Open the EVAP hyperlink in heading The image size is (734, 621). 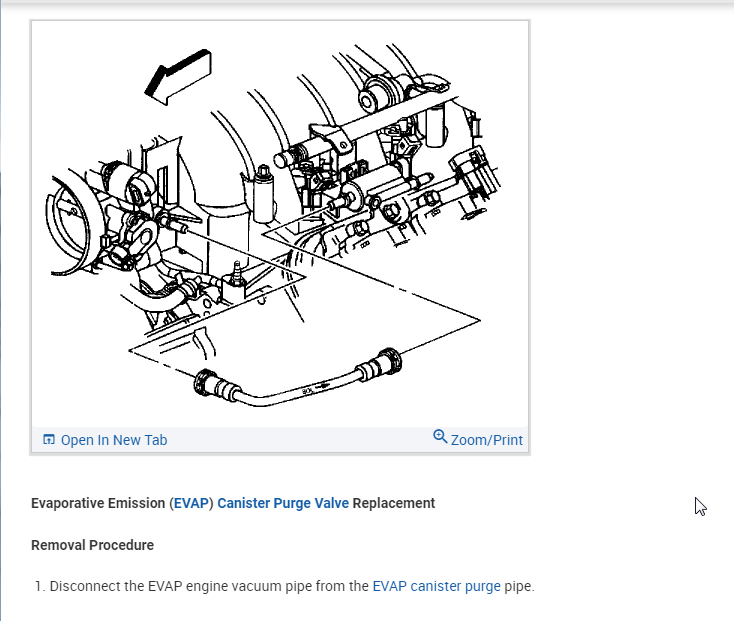(x=191, y=503)
